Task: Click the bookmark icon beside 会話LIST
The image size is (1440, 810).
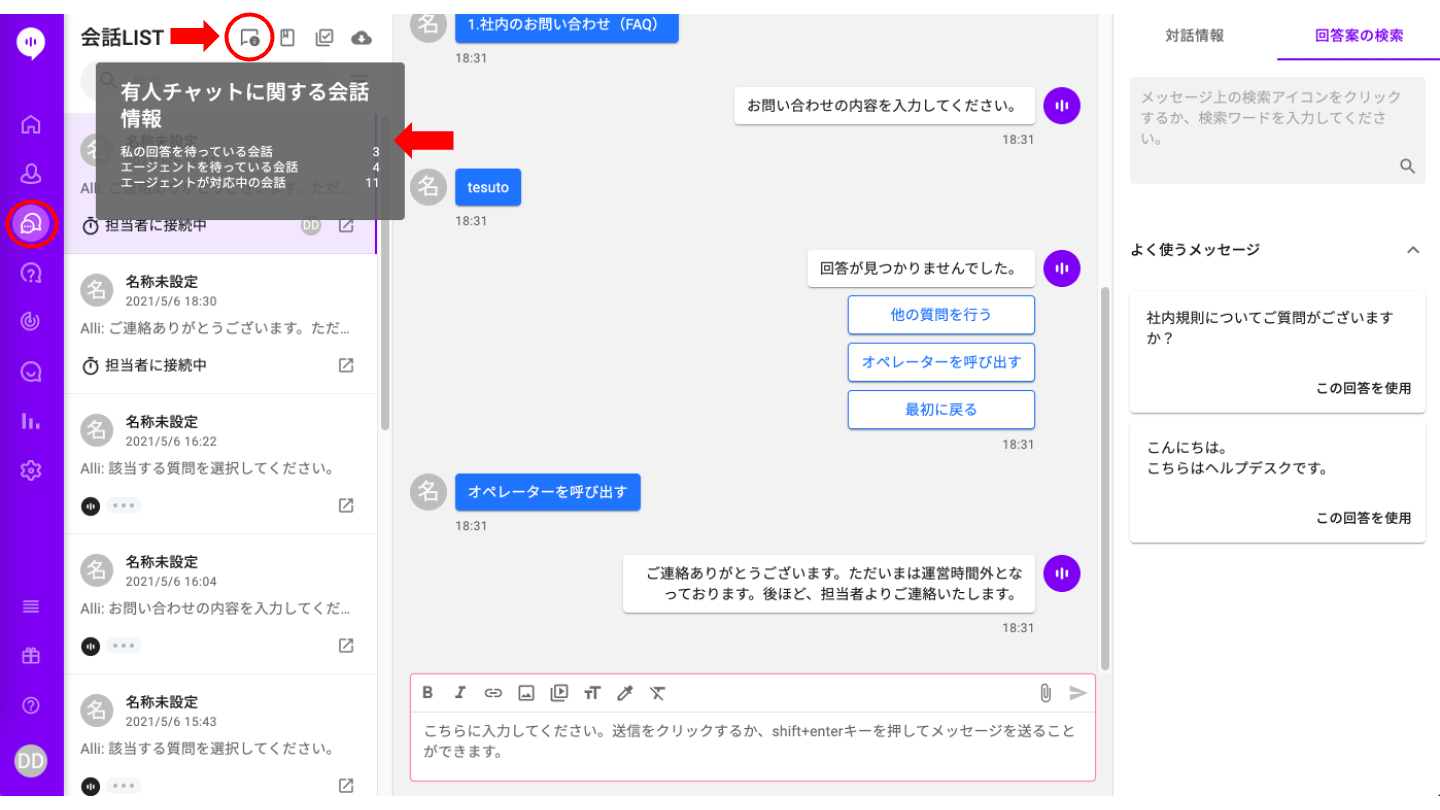Action: click(287, 38)
